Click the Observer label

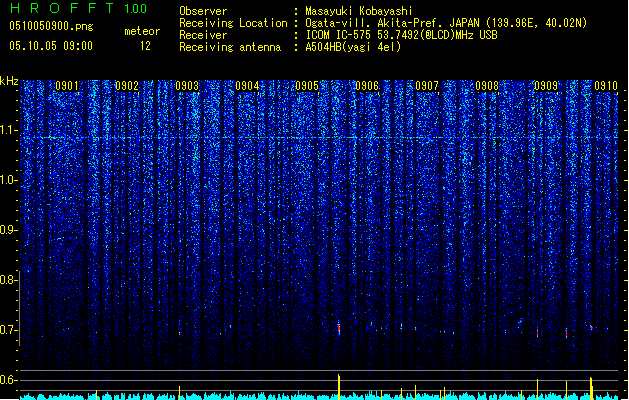point(203,11)
